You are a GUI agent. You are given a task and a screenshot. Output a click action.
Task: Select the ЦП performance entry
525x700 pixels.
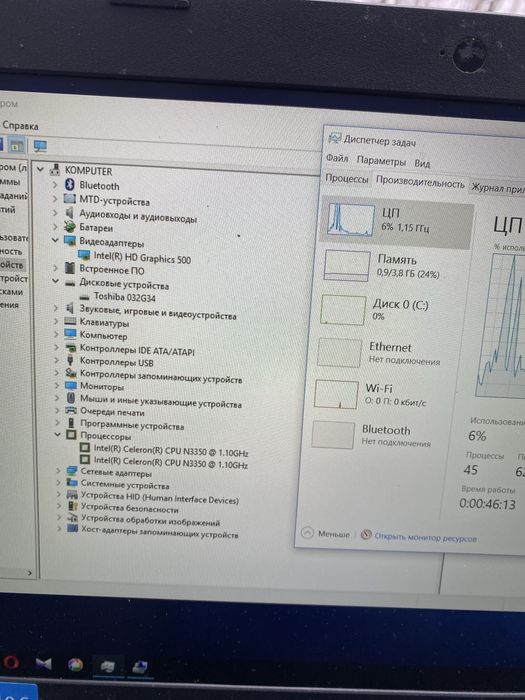397,222
